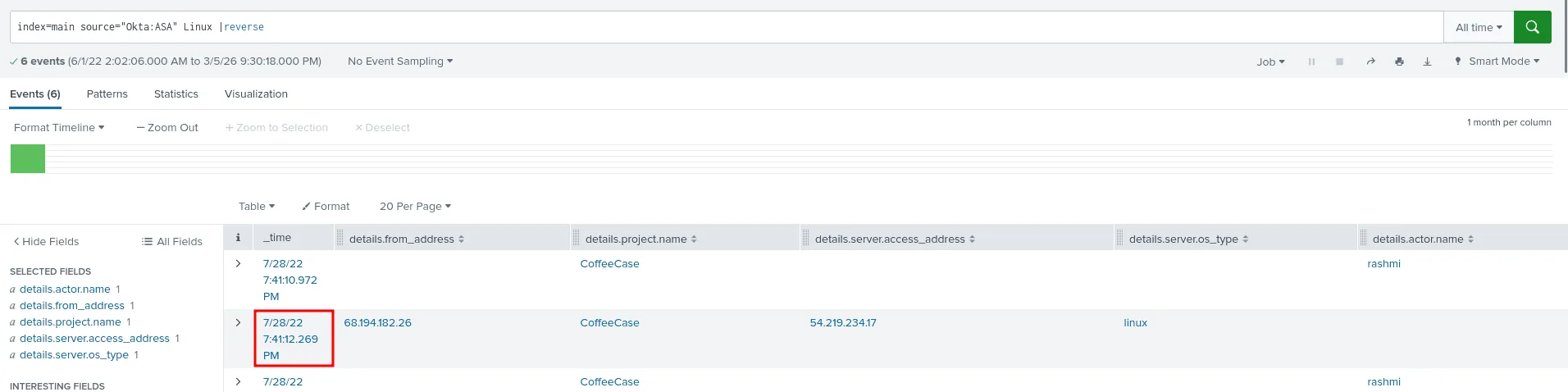Click rashmi in the first event row
This screenshot has width=1568, height=392.
click(x=1383, y=263)
